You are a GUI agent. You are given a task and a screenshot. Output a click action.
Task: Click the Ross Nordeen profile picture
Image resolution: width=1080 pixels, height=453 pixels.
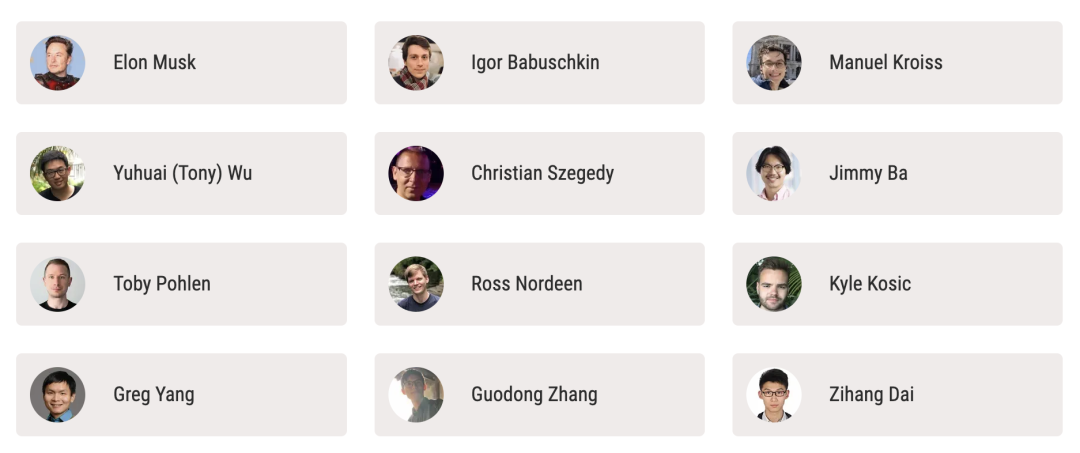click(x=416, y=284)
